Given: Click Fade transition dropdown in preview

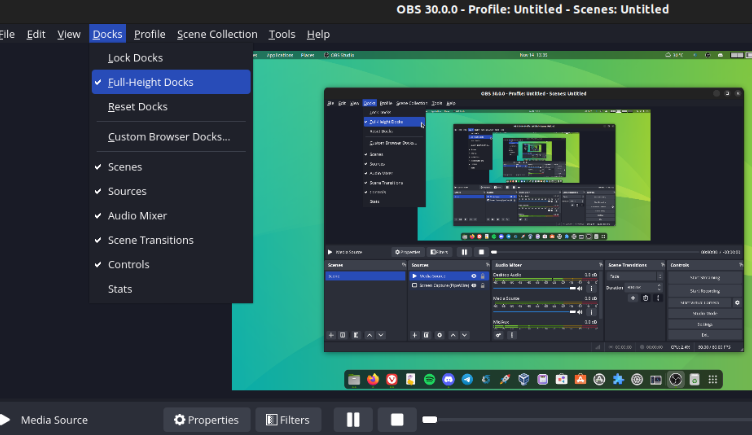Looking at the screenshot, I should 635,277.
